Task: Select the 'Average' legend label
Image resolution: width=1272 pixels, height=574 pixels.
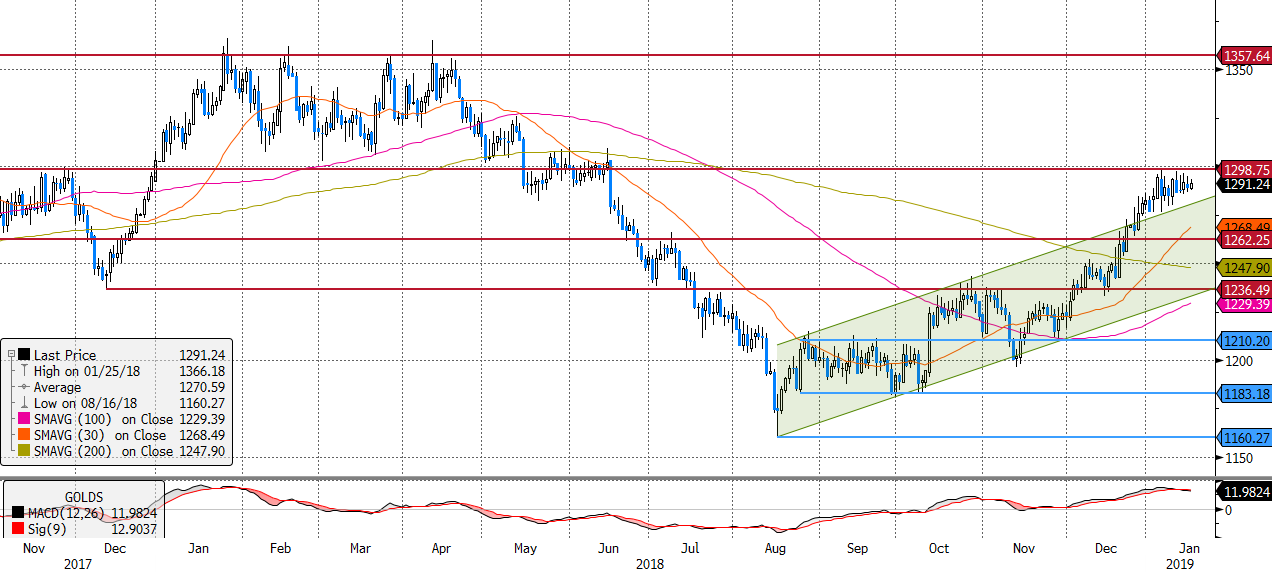Action: coord(58,387)
